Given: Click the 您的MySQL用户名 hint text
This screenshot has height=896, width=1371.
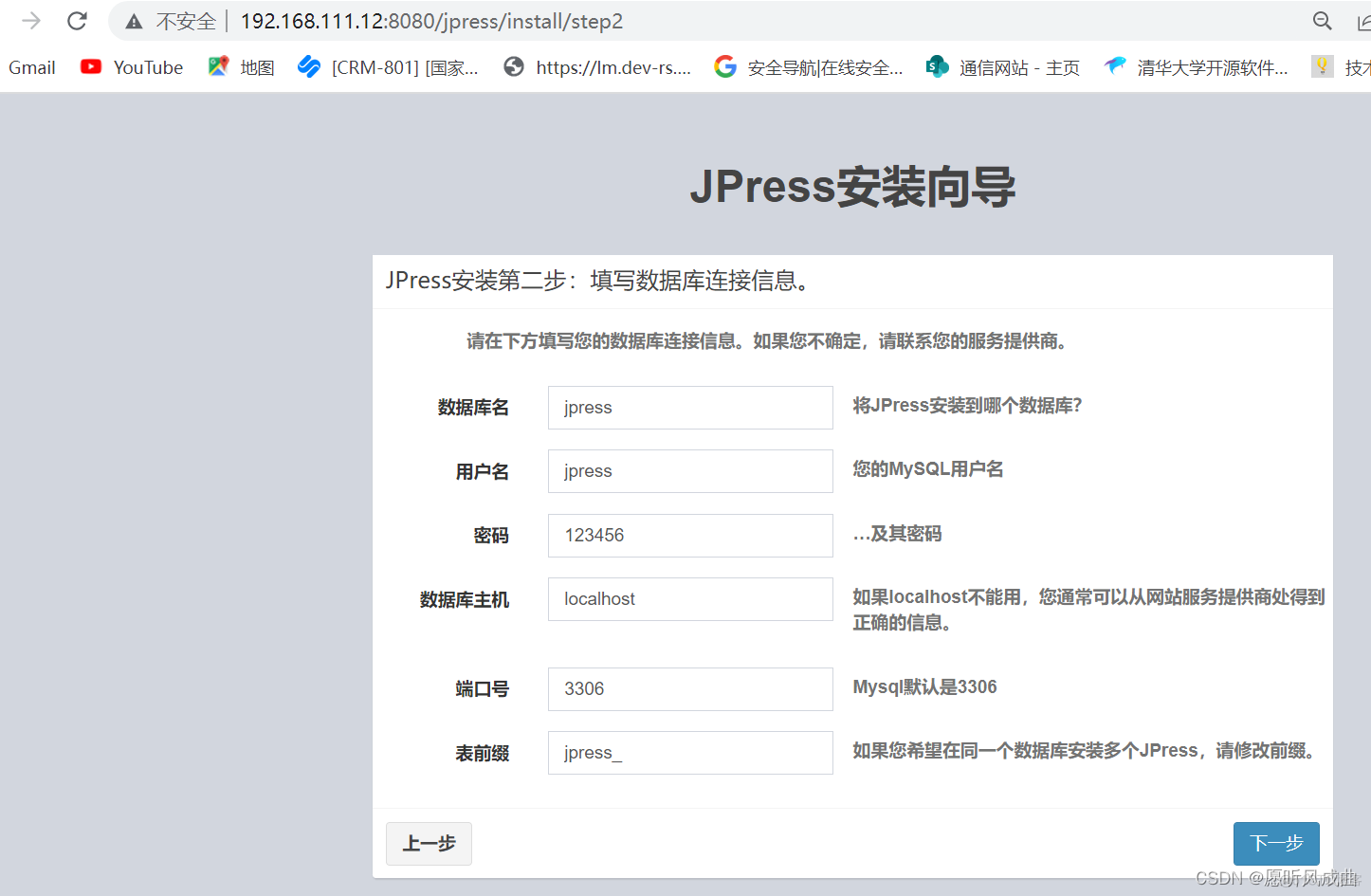Looking at the screenshot, I should tap(928, 469).
